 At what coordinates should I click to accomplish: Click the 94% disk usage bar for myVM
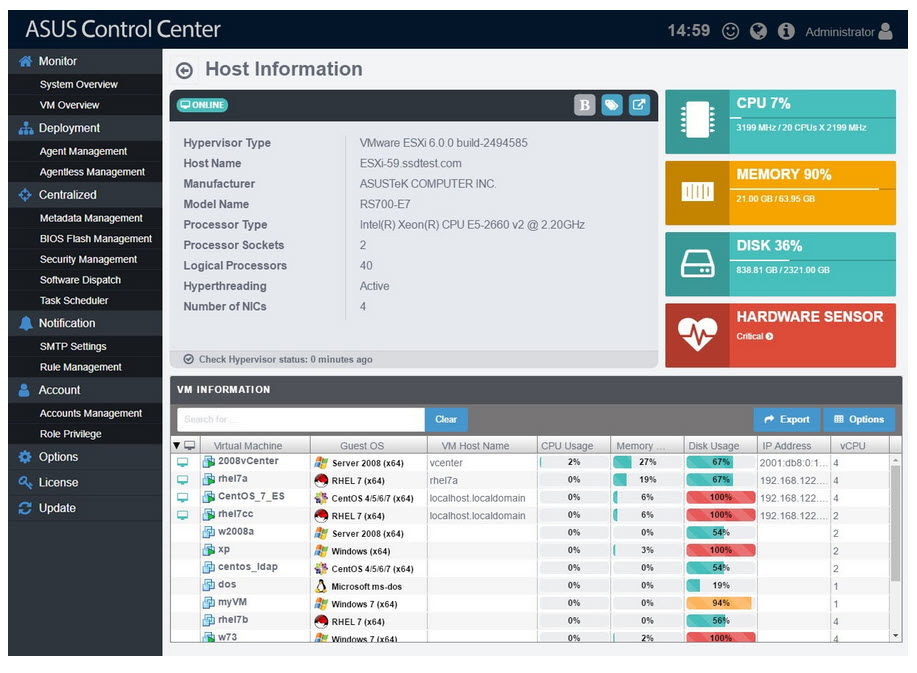[x=720, y=603]
